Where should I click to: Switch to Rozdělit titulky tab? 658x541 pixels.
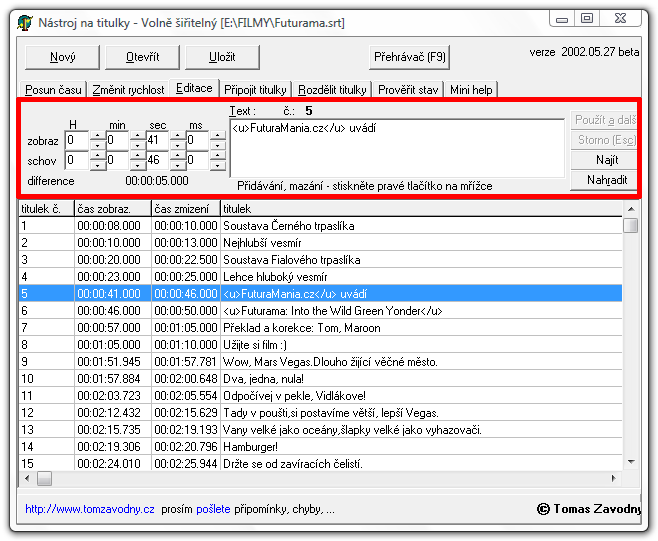coord(332,90)
